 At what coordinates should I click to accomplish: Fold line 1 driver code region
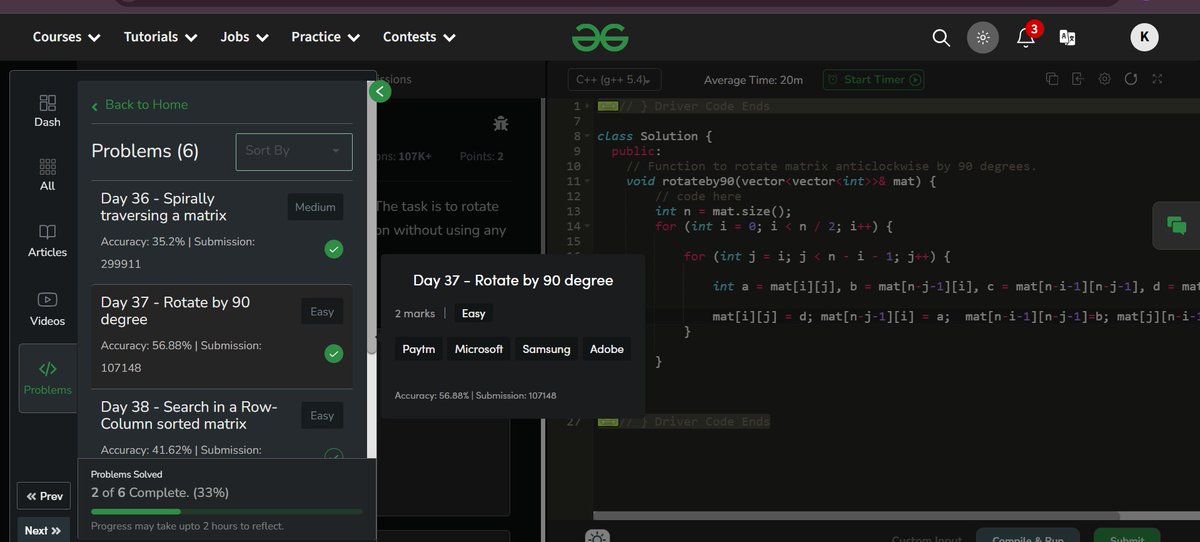(x=589, y=106)
